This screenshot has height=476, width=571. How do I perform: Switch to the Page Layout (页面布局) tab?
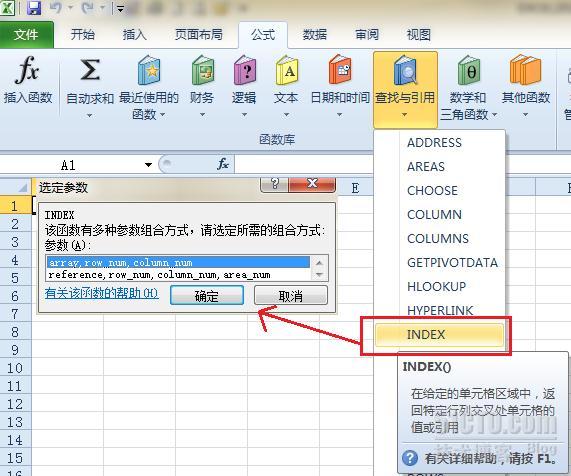click(198, 35)
